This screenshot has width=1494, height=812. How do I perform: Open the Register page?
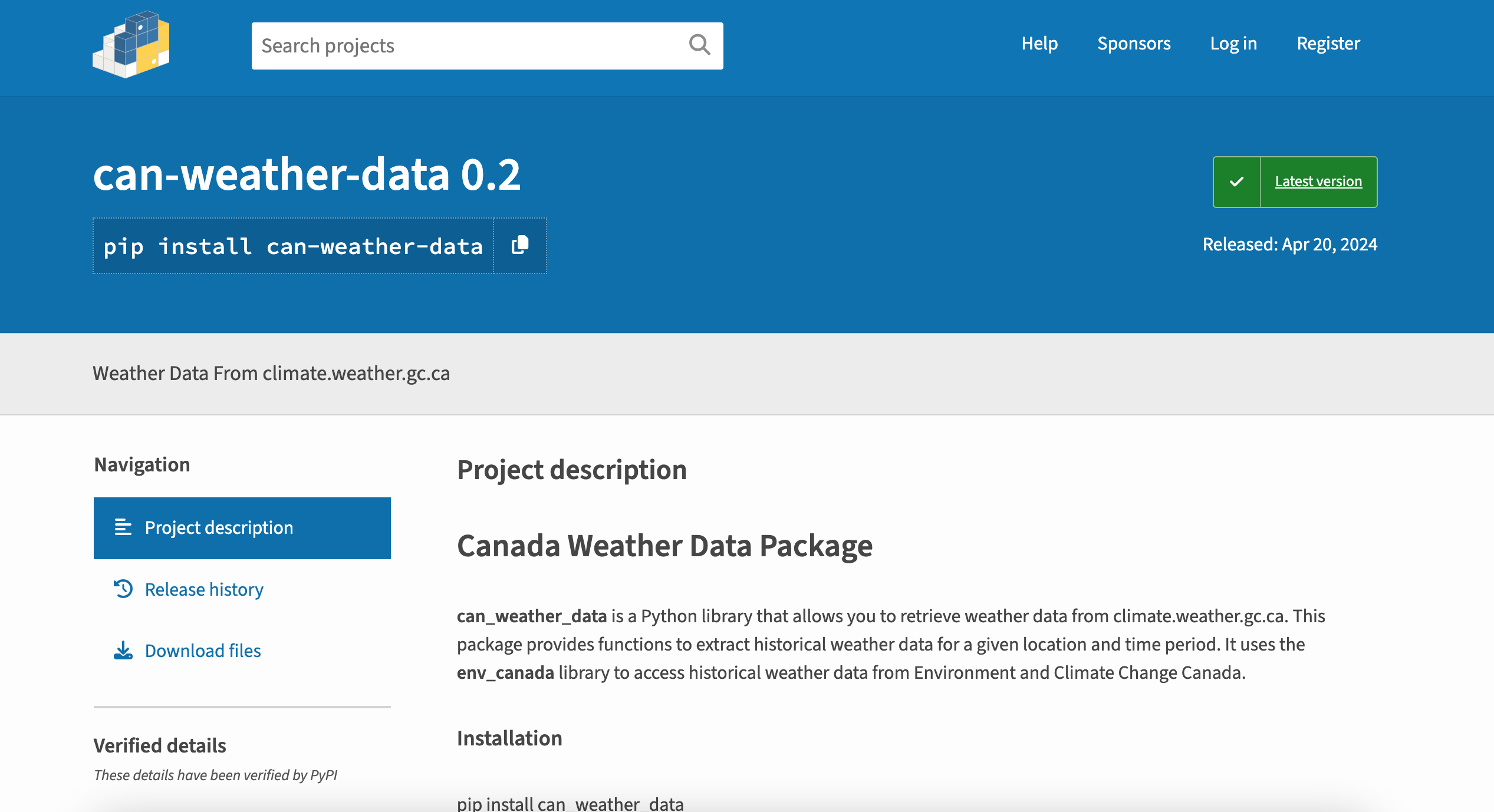coord(1328,44)
